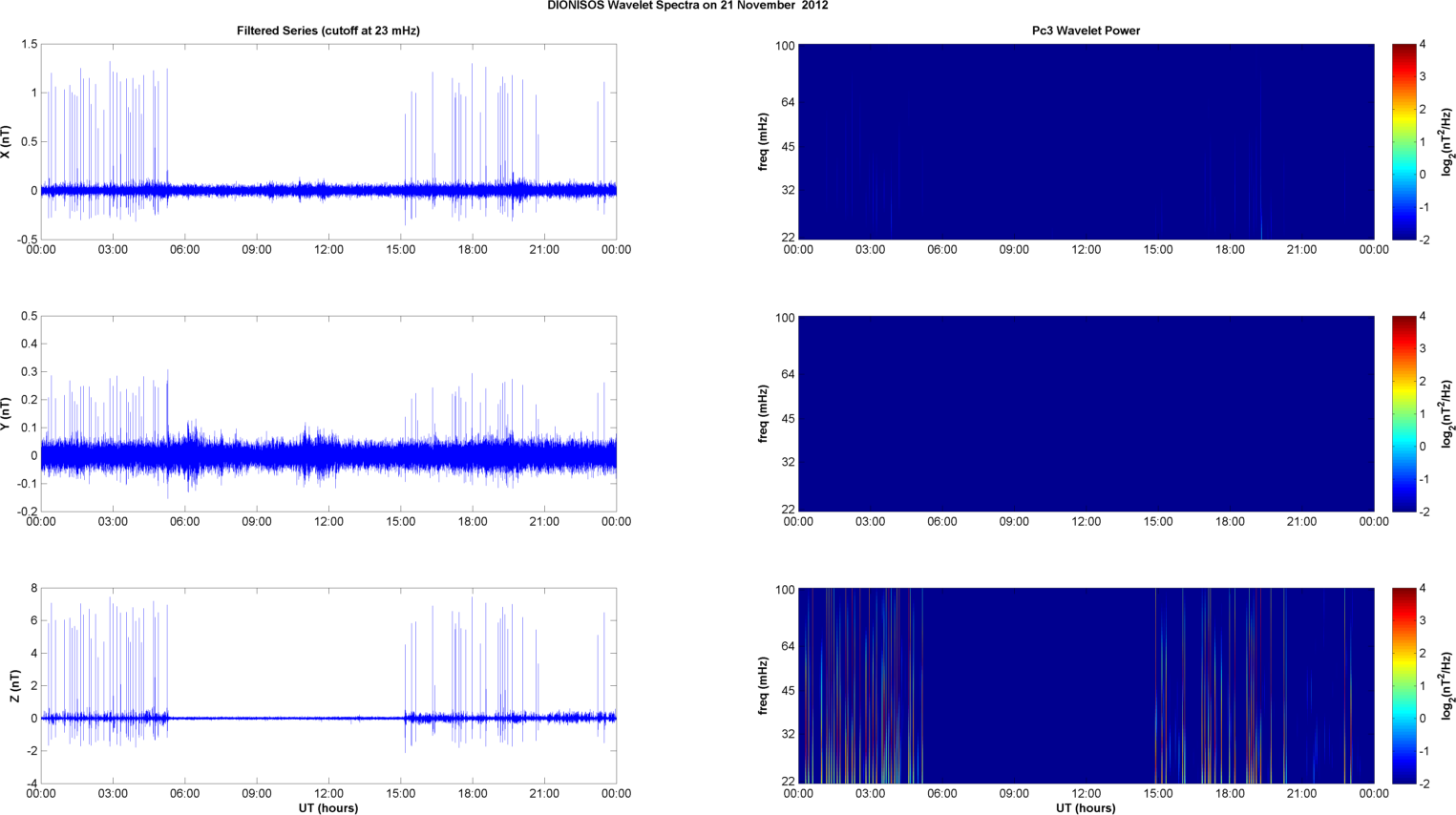Click the top Pc3 wavelet power spectrogram
The image size is (1456, 815).
1086,141
